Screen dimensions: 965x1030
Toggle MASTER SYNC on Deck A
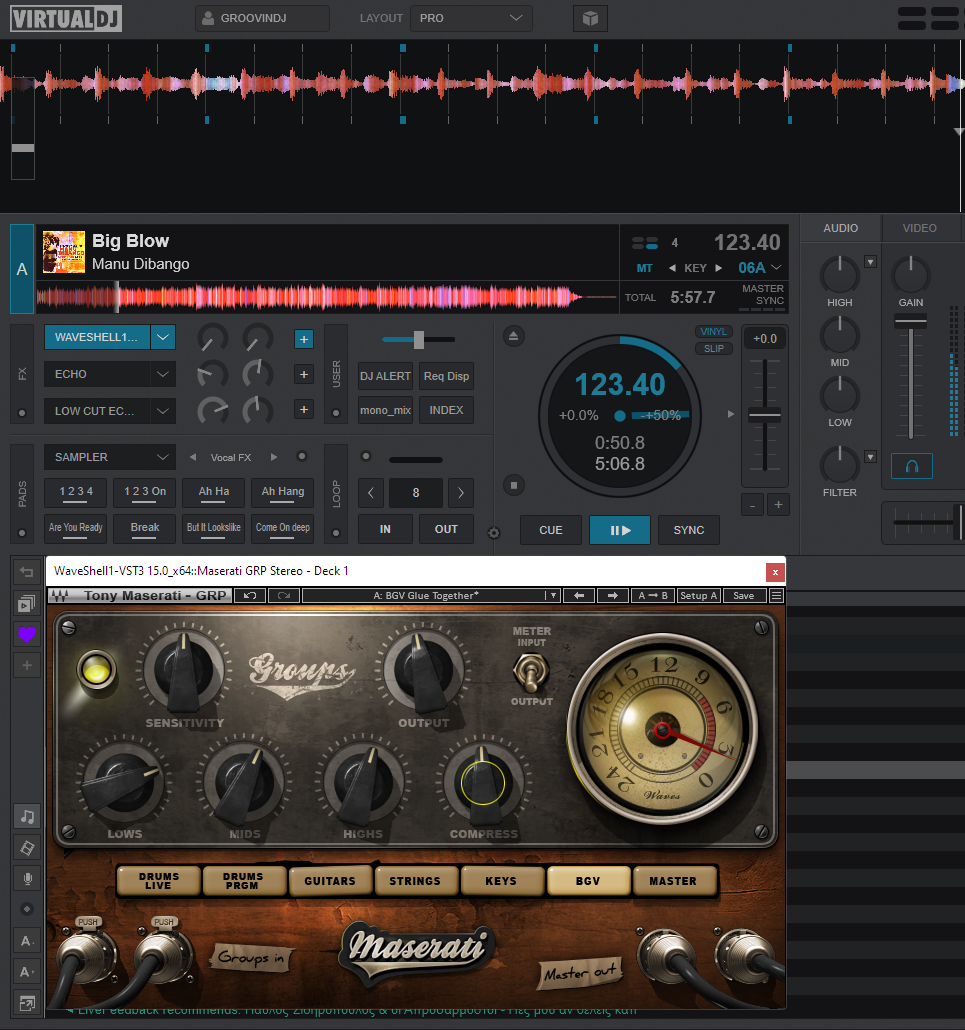763,295
